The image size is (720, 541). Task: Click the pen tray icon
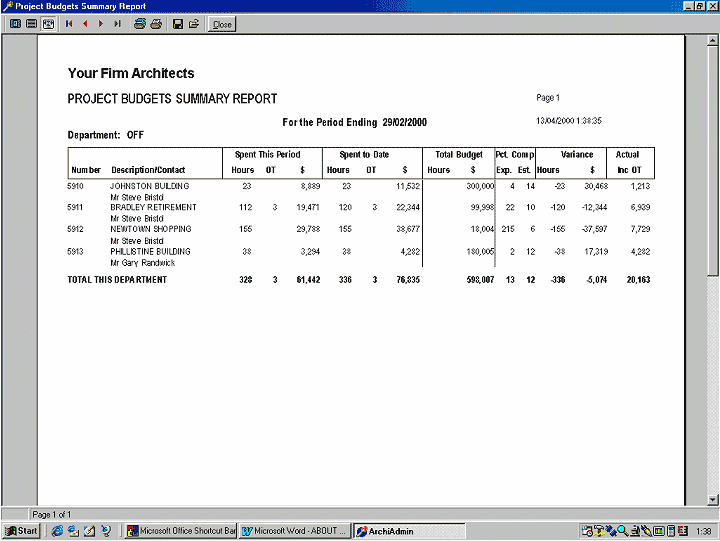pos(647,531)
